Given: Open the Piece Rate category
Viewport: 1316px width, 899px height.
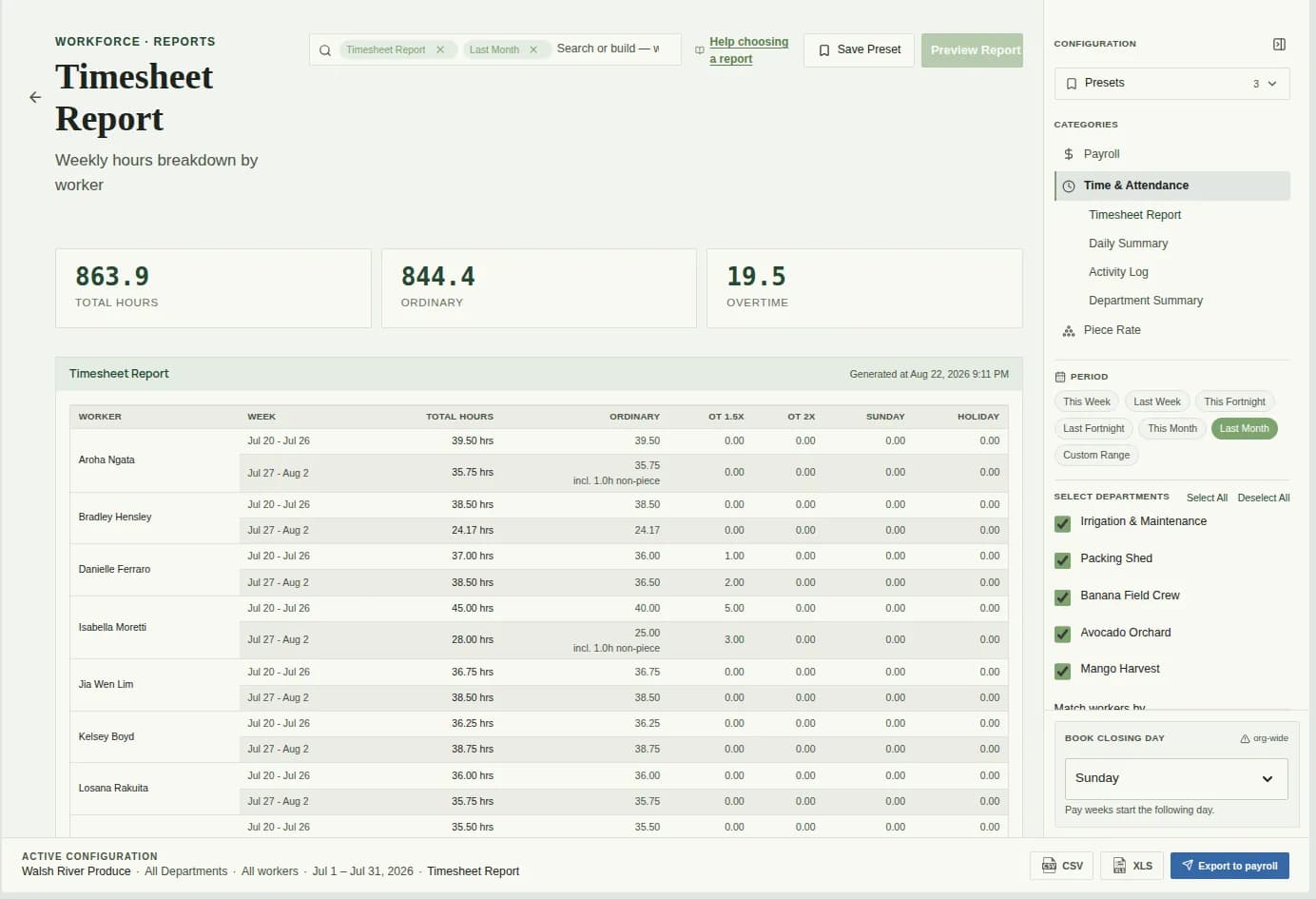Looking at the screenshot, I should coord(1172,331).
